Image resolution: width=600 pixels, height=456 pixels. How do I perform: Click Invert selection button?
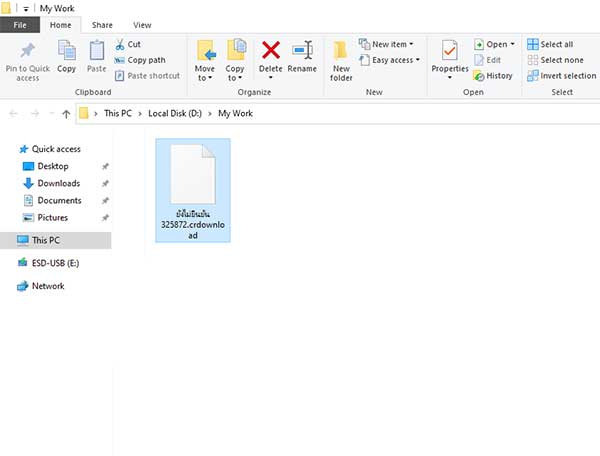click(561, 75)
